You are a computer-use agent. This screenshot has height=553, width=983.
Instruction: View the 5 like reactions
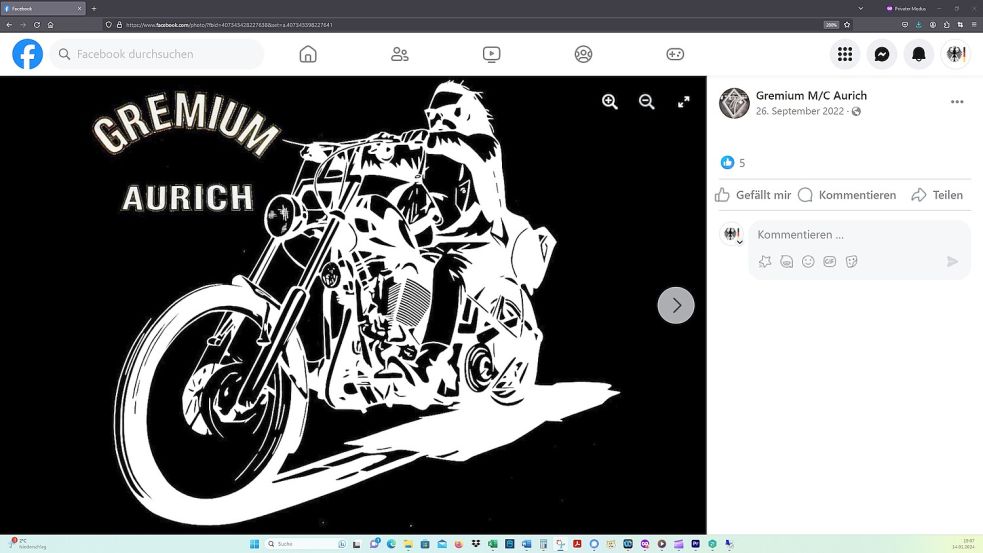(732, 163)
